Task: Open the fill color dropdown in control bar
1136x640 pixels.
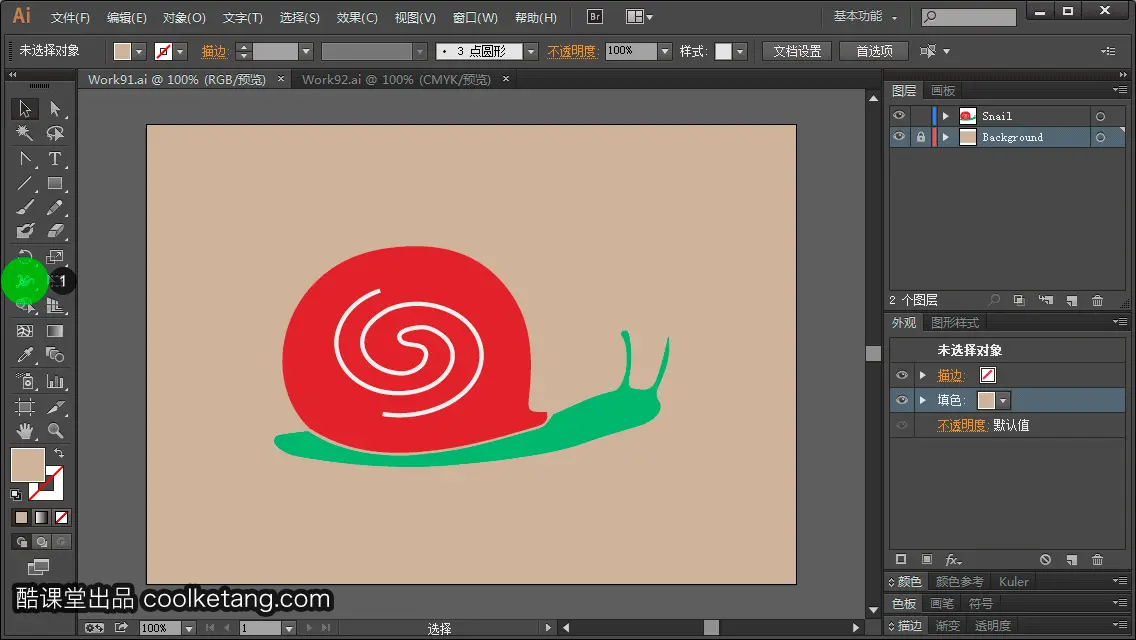Action: coord(139,51)
